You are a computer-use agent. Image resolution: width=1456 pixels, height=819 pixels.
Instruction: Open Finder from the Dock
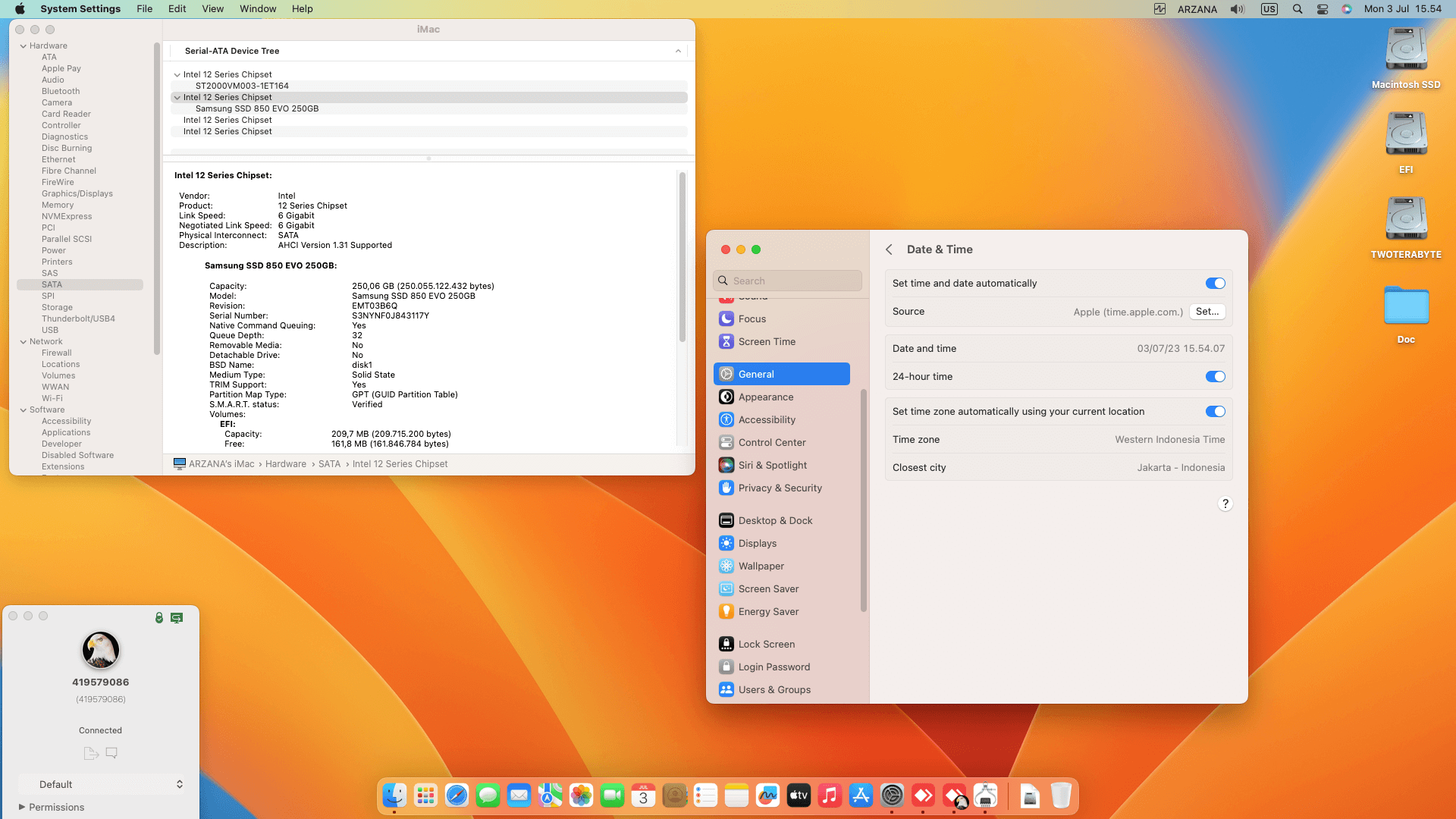pos(394,795)
